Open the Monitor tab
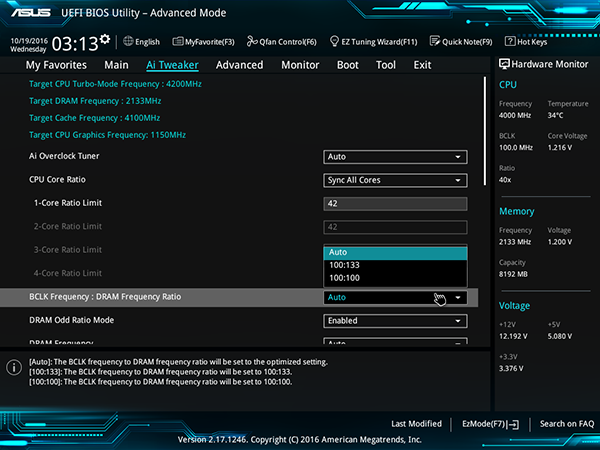Image resolution: width=600 pixels, height=450 pixels. click(x=300, y=65)
